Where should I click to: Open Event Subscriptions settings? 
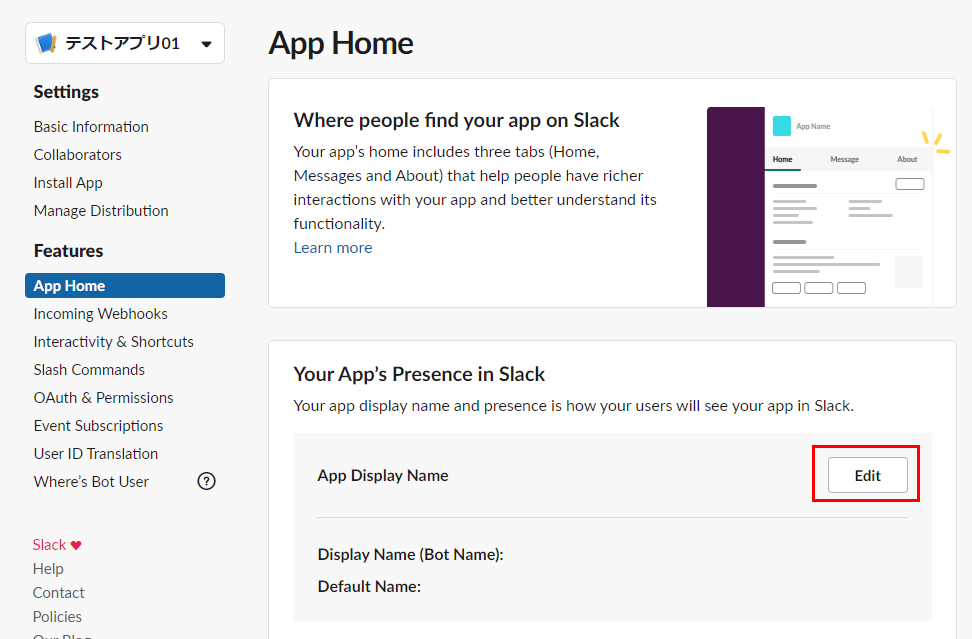[98, 425]
